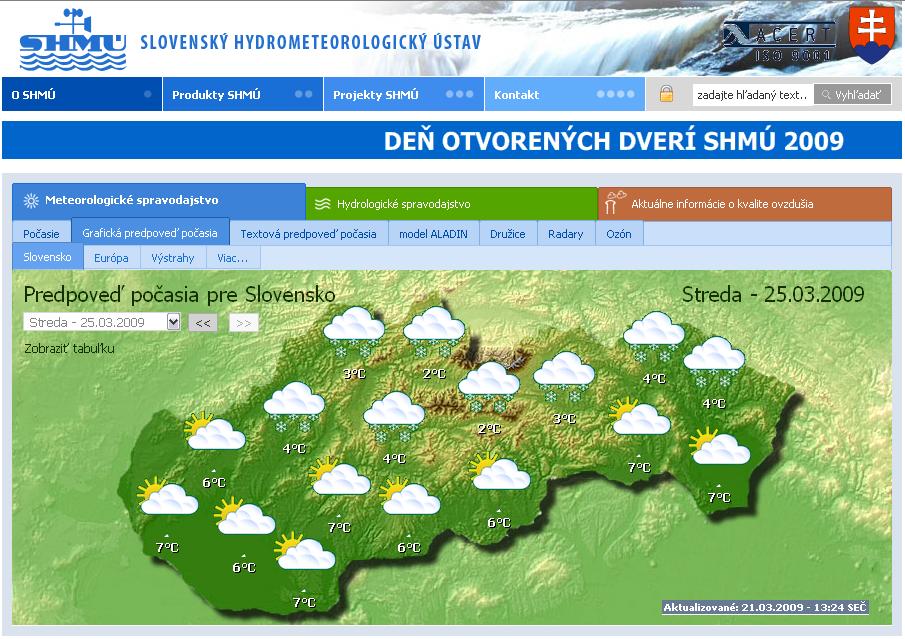Screen dimensions: 905x639
Task: Open the forecast date dropdown Streda - 25.03.2009
Action: point(173,322)
